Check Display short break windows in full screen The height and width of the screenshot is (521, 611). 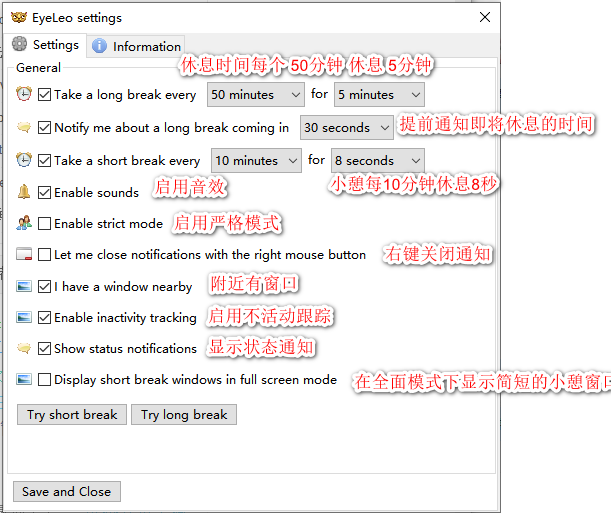(x=44, y=379)
